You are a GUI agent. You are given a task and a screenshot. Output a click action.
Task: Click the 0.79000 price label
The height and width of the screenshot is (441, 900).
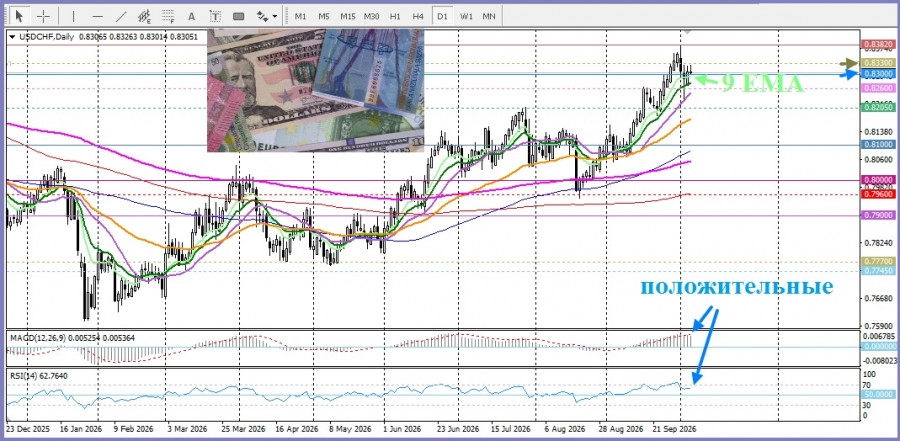(x=878, y=215)
